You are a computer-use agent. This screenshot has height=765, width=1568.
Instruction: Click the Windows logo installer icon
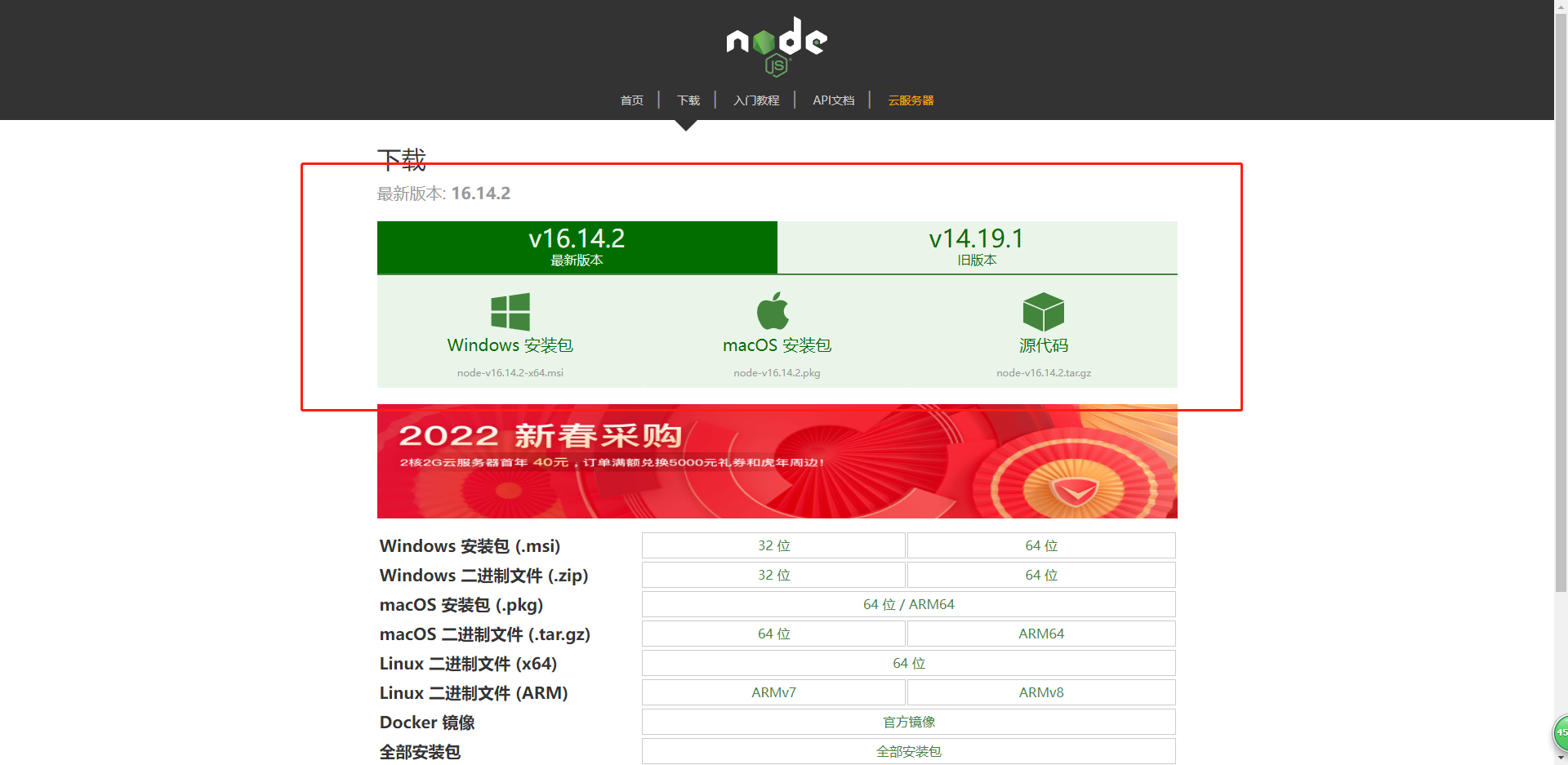click(x=510, y=312)
